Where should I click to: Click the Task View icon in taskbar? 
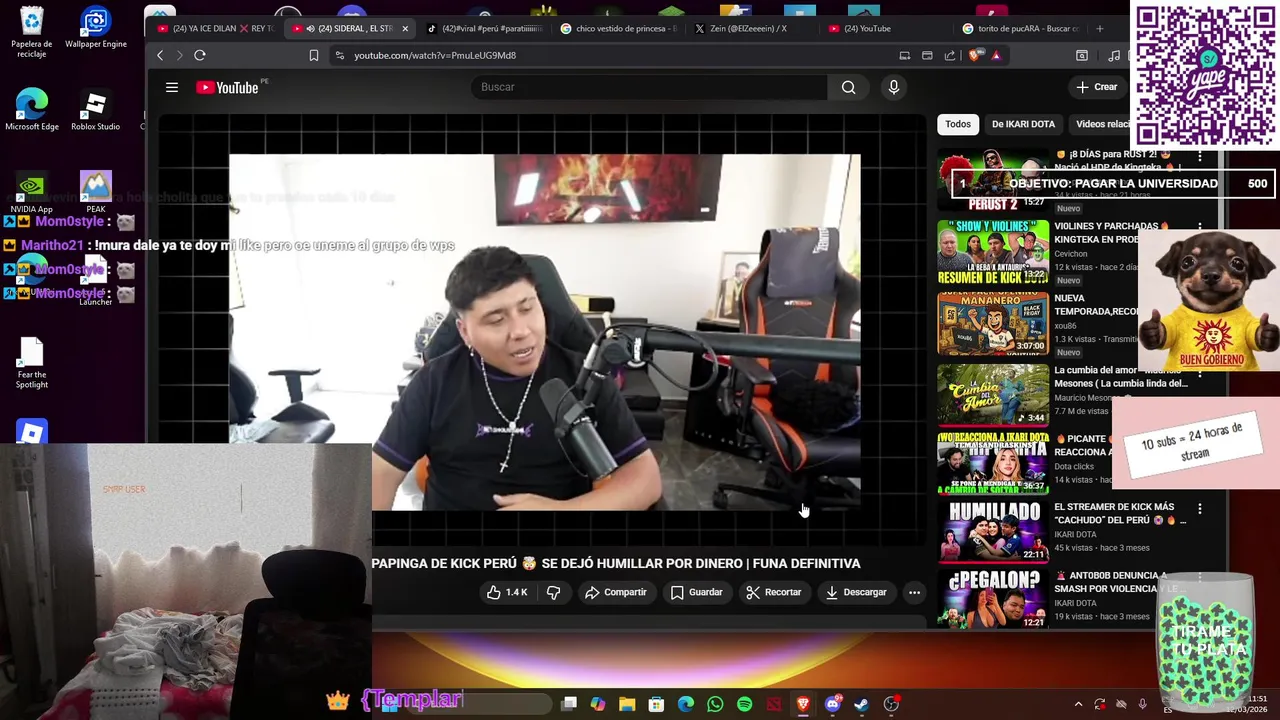click(569, 704)
